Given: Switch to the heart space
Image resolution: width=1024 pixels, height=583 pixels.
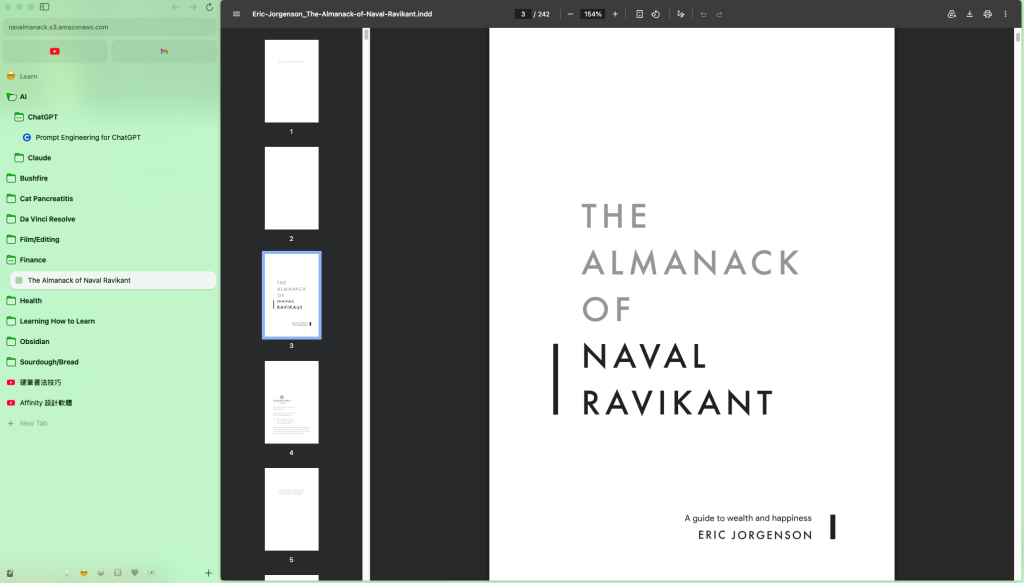Looking at the screenshot, I should (135, 573).
